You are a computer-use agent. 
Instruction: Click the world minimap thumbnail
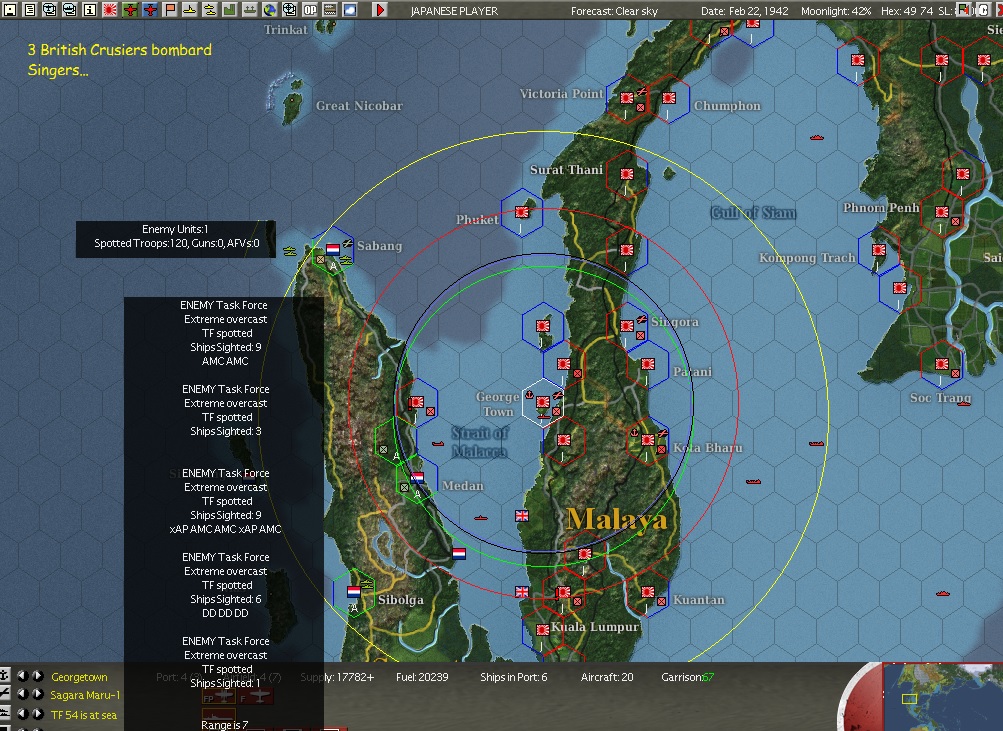(942, 697)
